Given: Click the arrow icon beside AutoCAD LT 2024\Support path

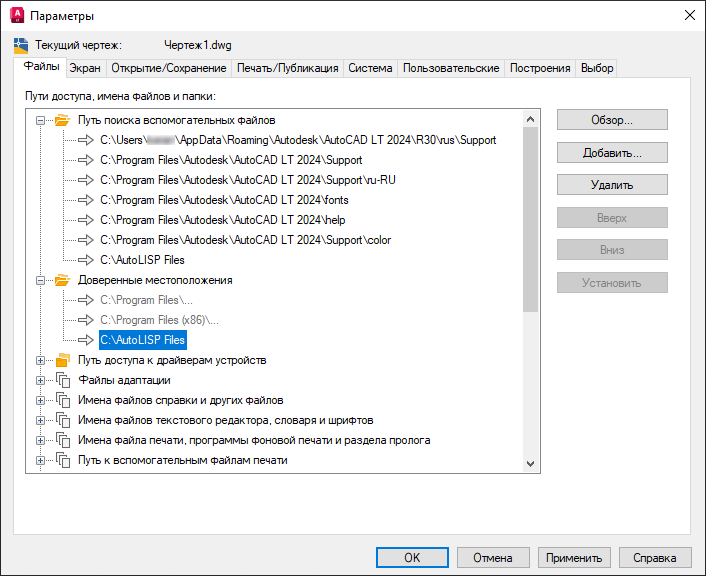Looking at the screenshot, I should click(x=86, y=160).
